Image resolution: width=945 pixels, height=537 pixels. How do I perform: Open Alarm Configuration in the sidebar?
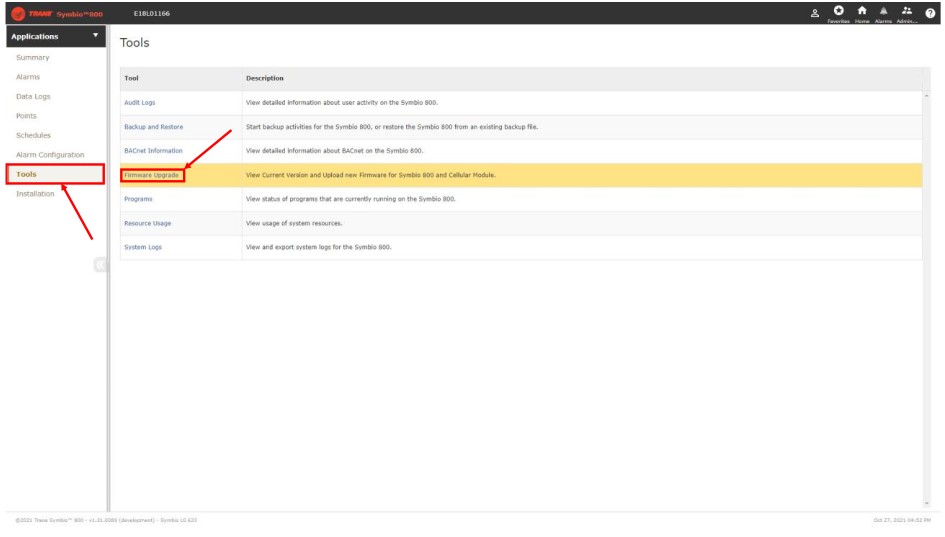pyautogui.click(x=50, y=155)
